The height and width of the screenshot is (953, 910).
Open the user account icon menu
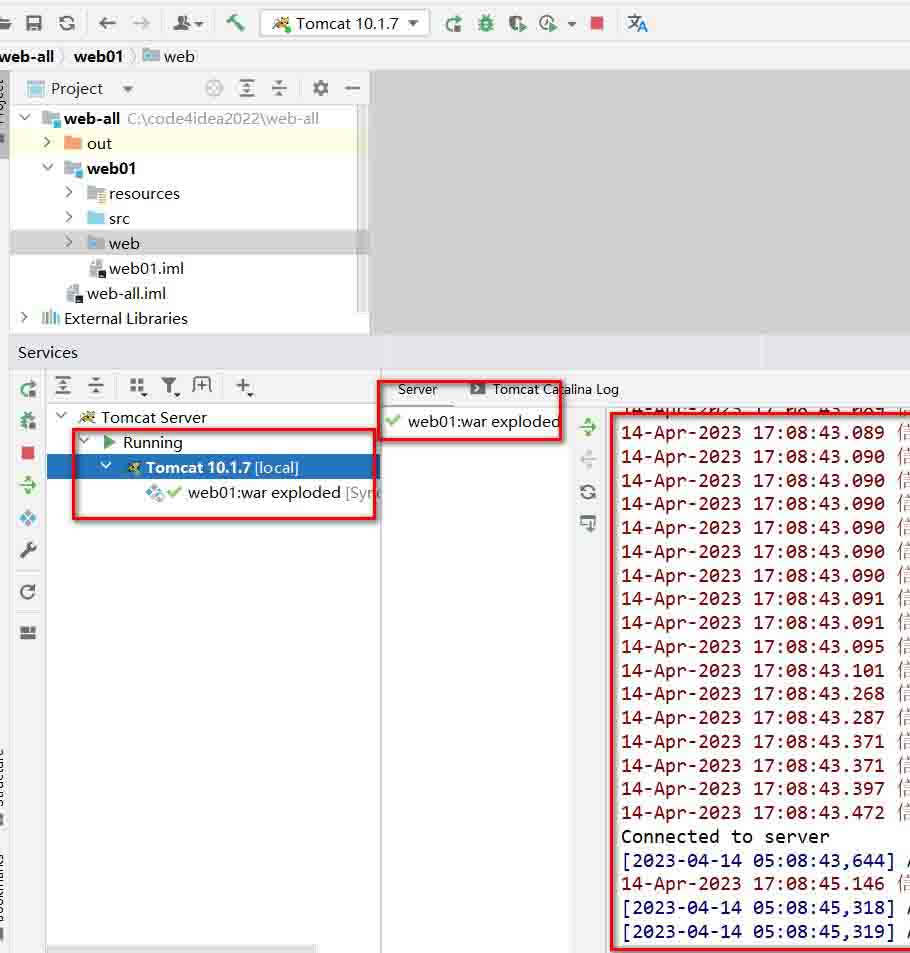[187, 24]
